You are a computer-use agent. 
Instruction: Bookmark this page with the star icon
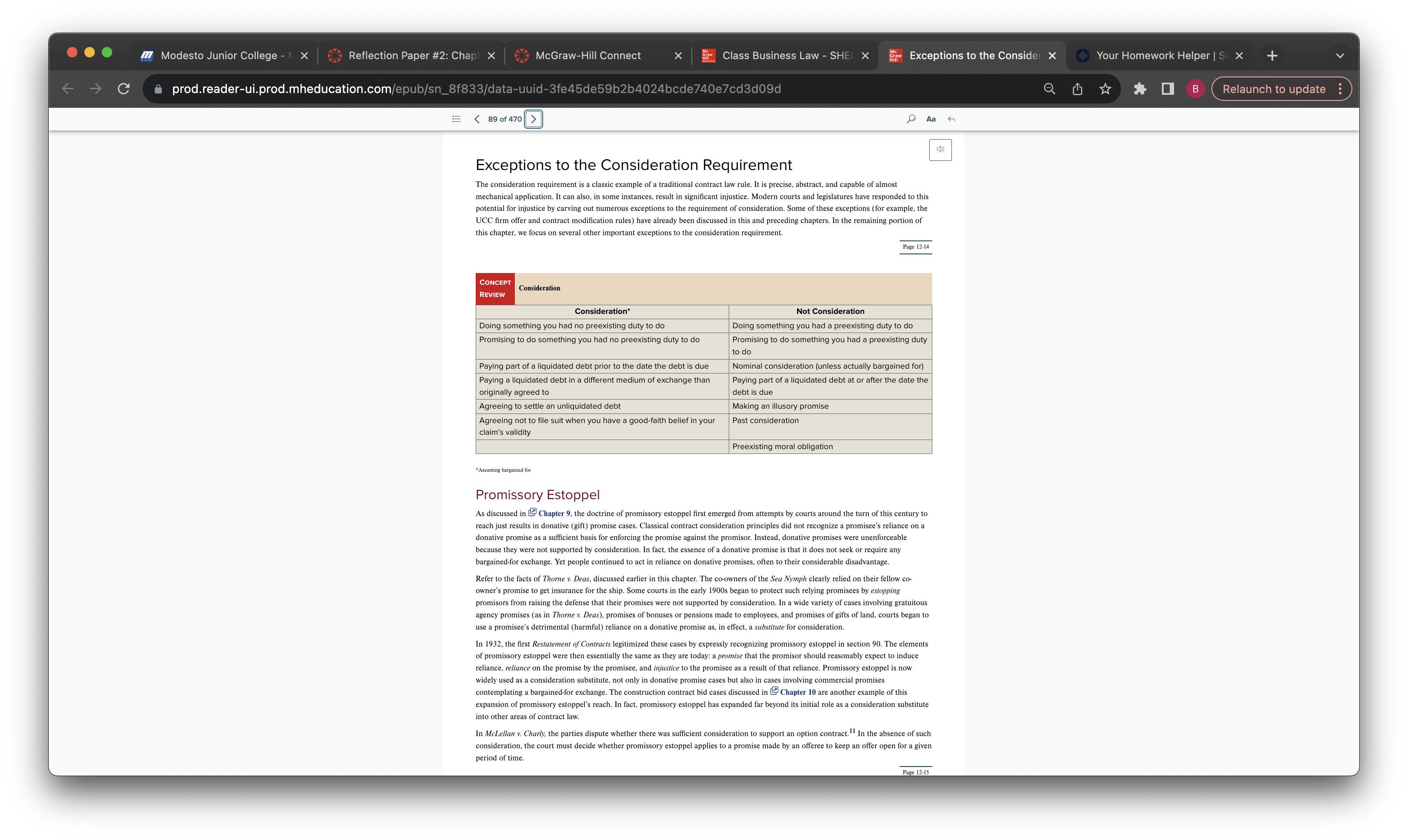pyautogui.click(x=1104, y=89)
